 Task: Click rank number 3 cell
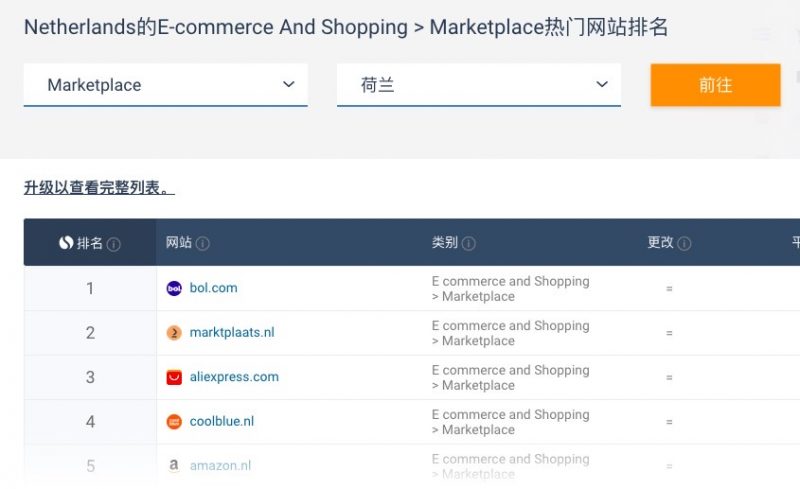[x=90, y=377]
